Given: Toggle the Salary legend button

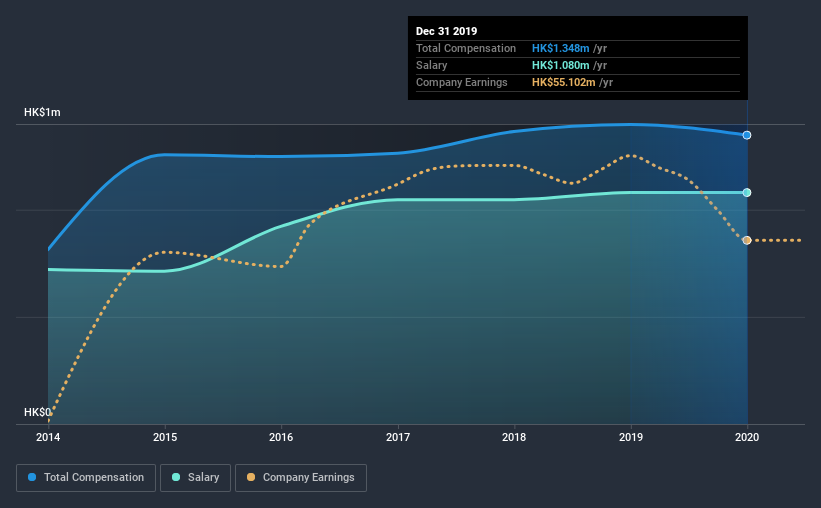Looking at the screenshot, I should tap(195, 478).
